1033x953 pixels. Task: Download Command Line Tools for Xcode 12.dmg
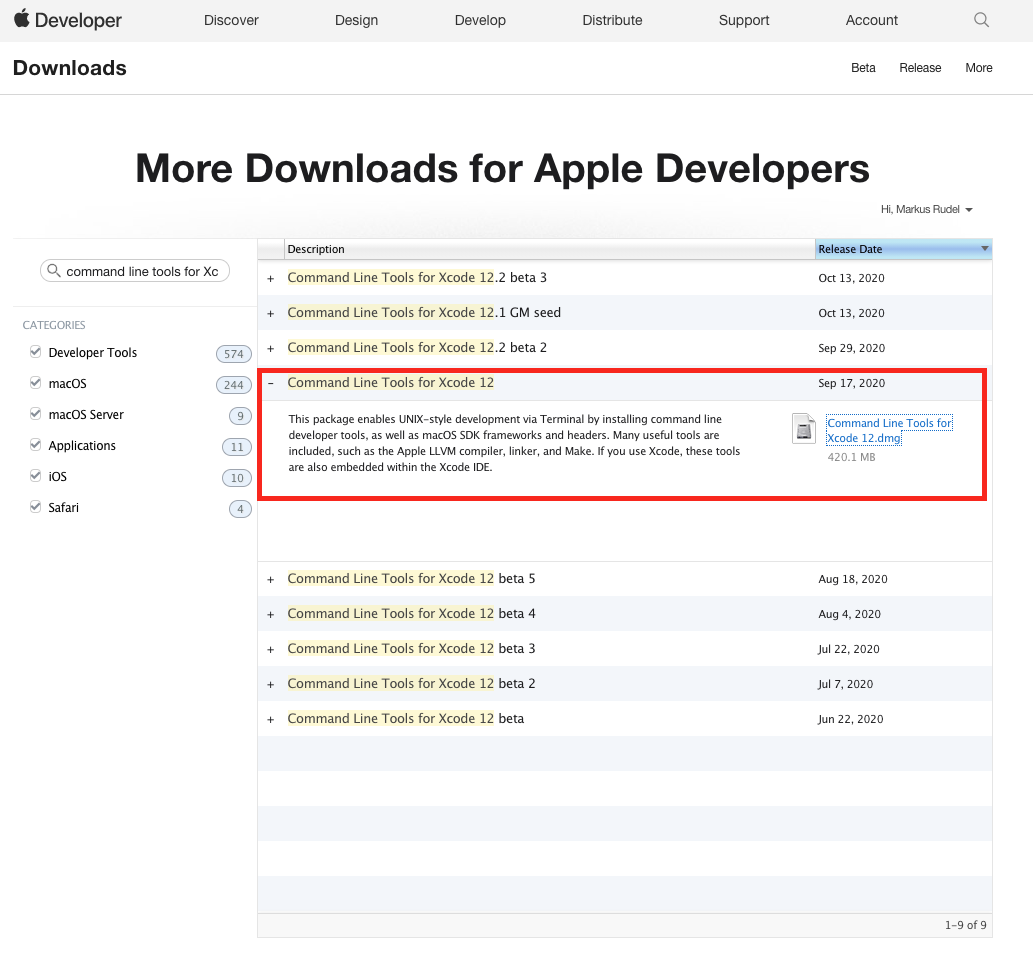(888, 430)
